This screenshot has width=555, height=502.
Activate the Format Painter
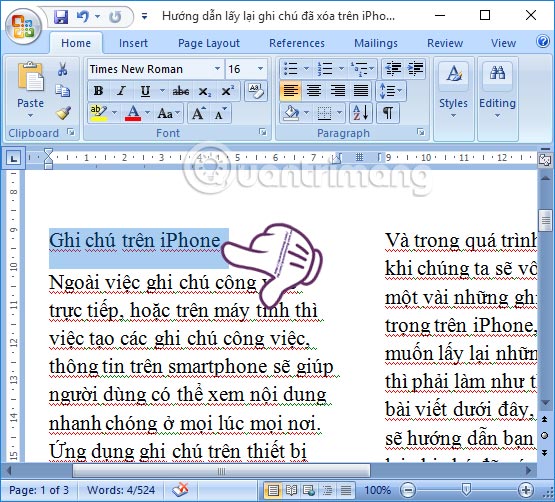tap(63, 113)
